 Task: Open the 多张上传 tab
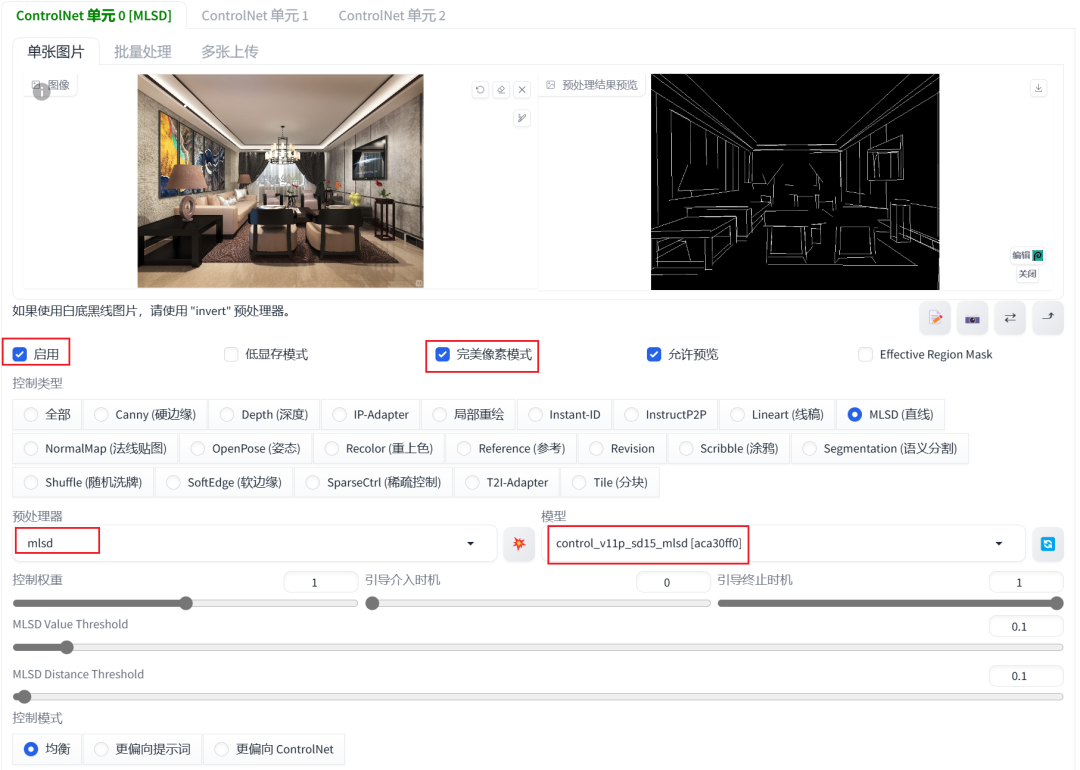coord(229,52)
